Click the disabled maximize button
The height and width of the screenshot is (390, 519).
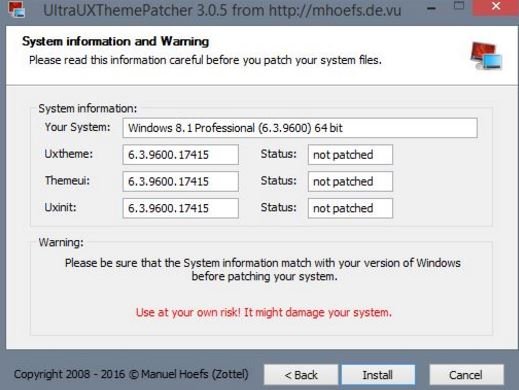point(459,6)
